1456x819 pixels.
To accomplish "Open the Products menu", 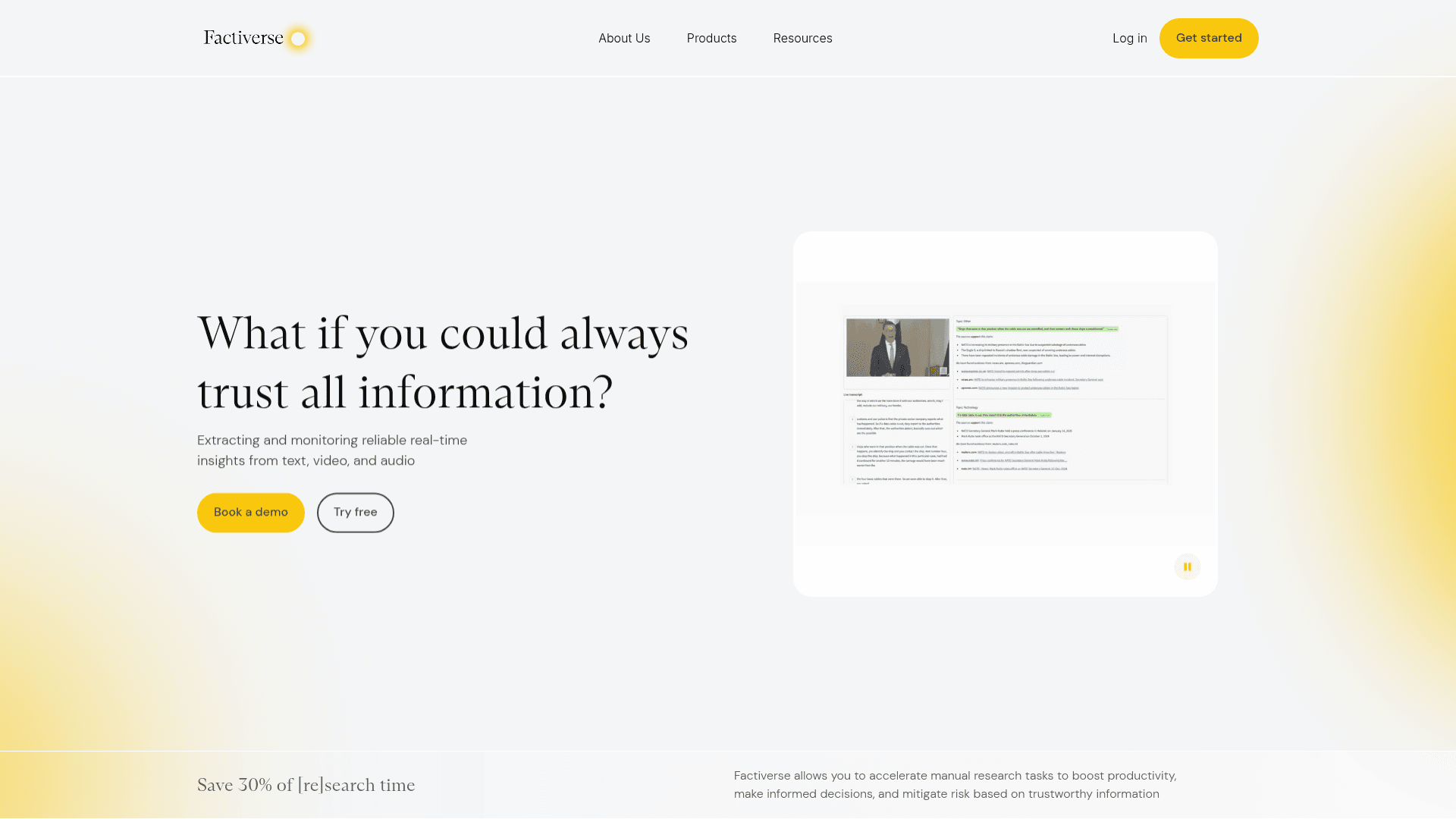I will (x=711, y=38).
